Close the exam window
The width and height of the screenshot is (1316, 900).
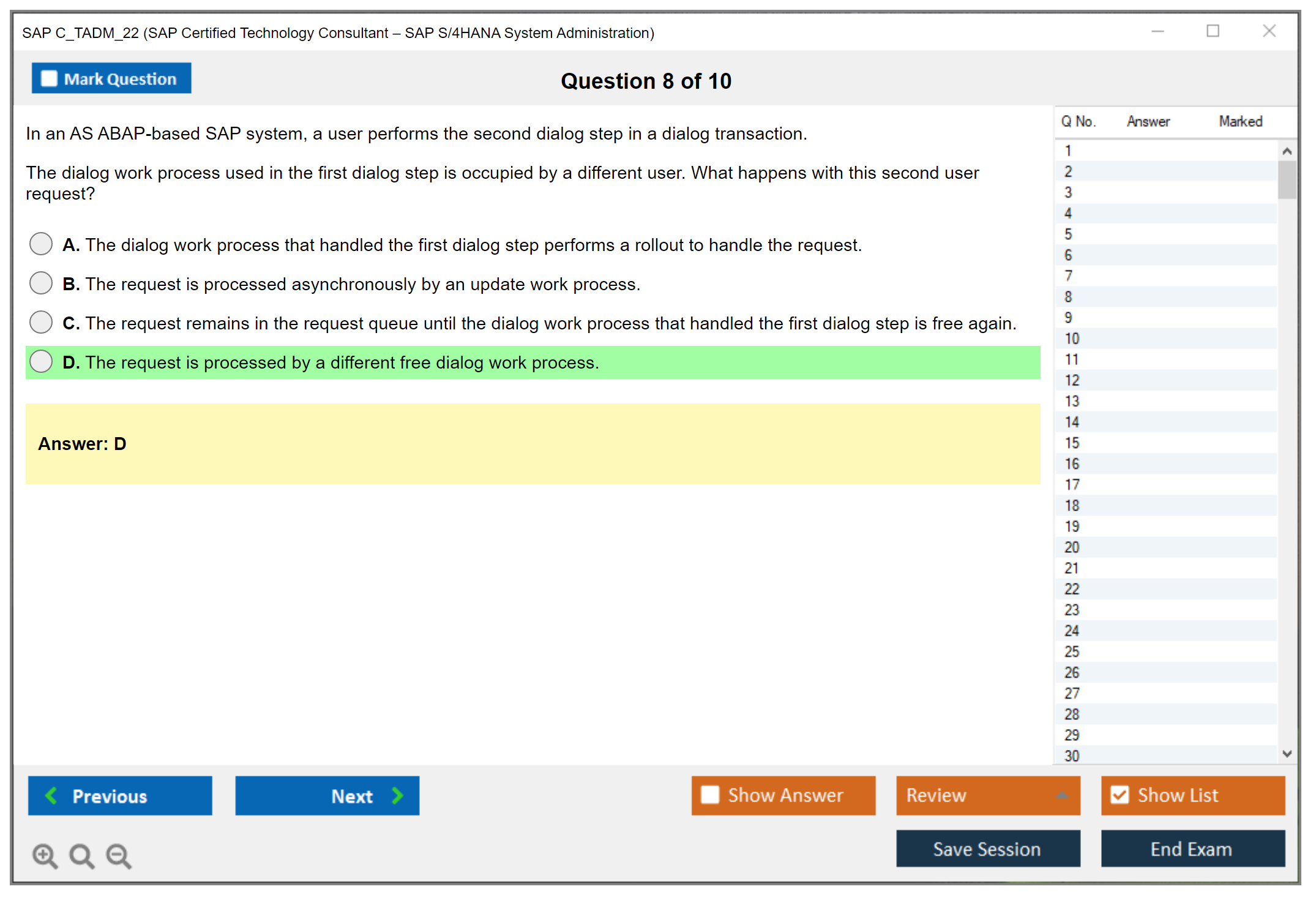tap(1269, 31)
